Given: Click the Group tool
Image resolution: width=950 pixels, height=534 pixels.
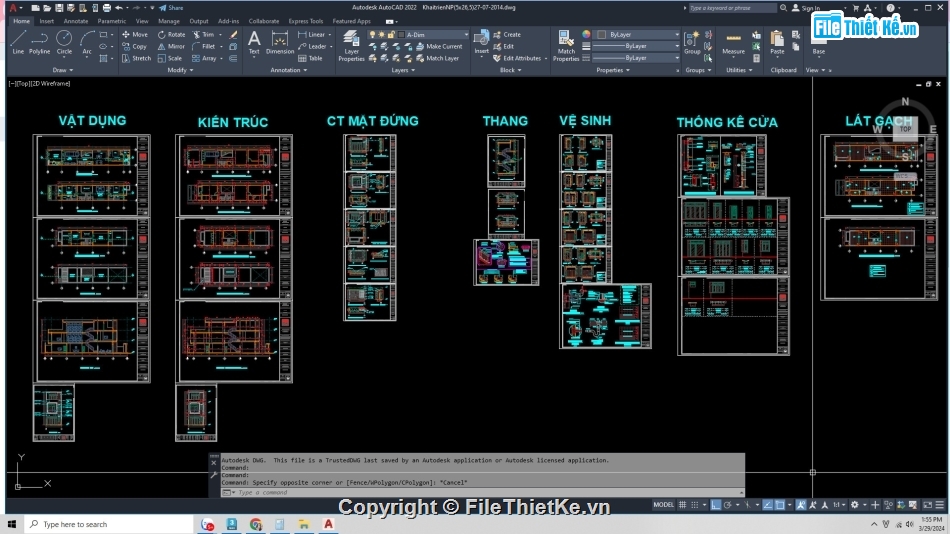Looking at the screenshot, I should tap(692, 42).
